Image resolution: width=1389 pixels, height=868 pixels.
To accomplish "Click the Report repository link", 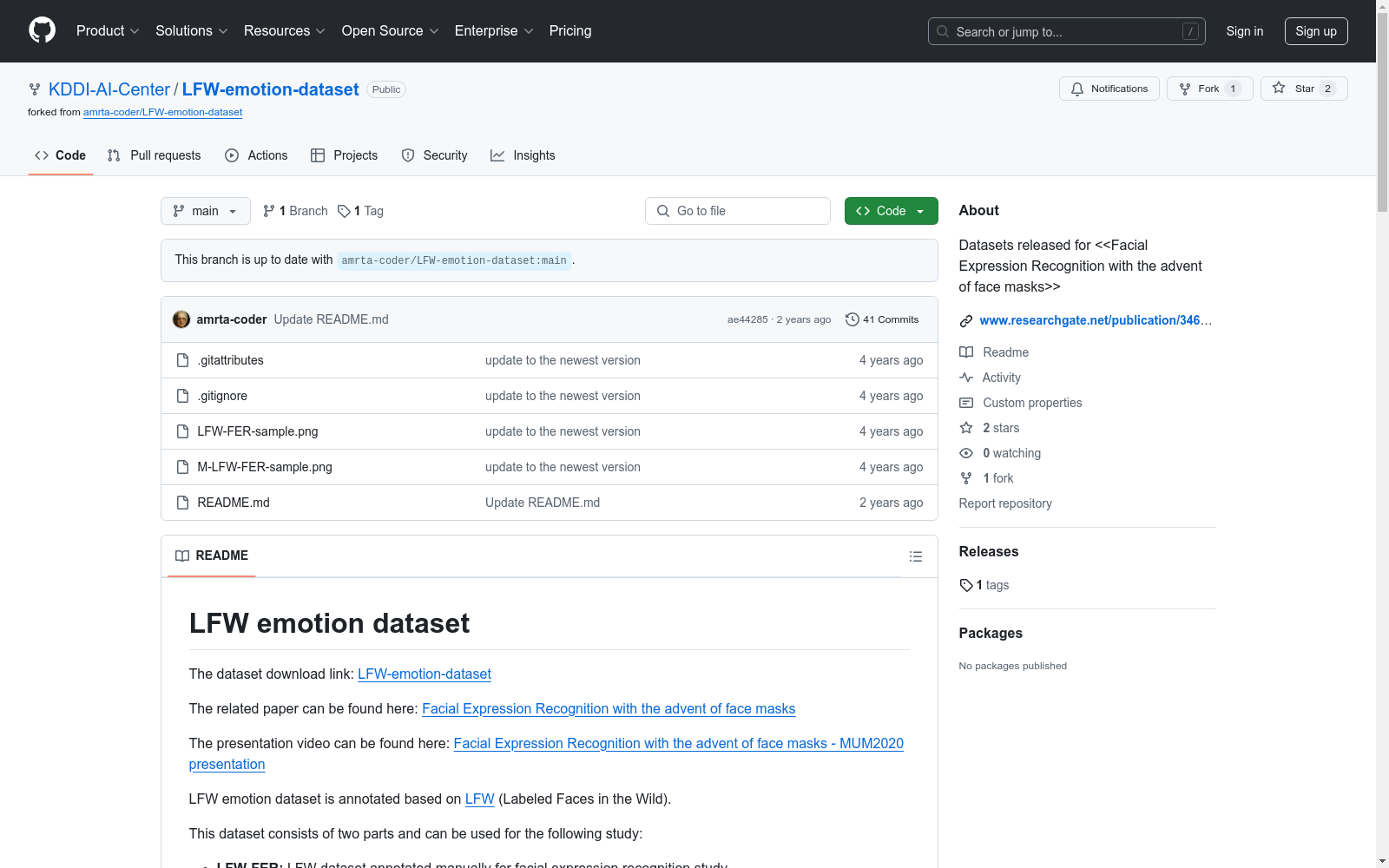I will point(1005,503).
